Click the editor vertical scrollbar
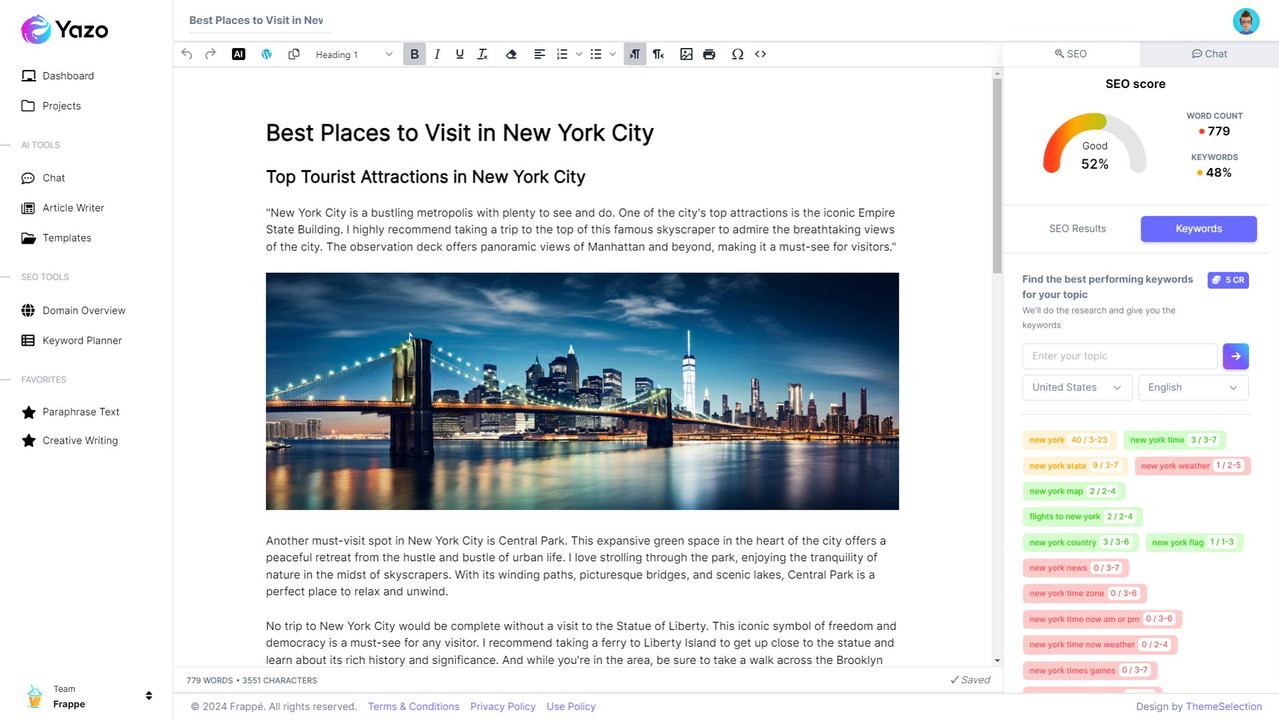Viewport: 1279px width, 720px height. (997, 175)
